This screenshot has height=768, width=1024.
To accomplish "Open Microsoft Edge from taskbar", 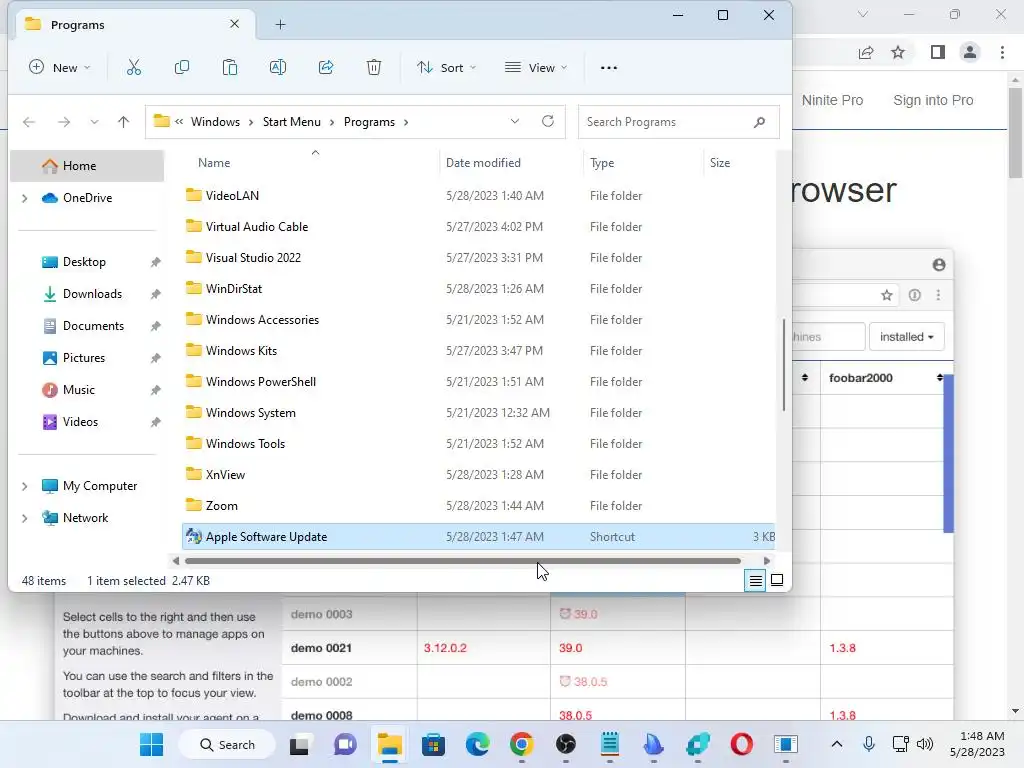I will 477,744.
